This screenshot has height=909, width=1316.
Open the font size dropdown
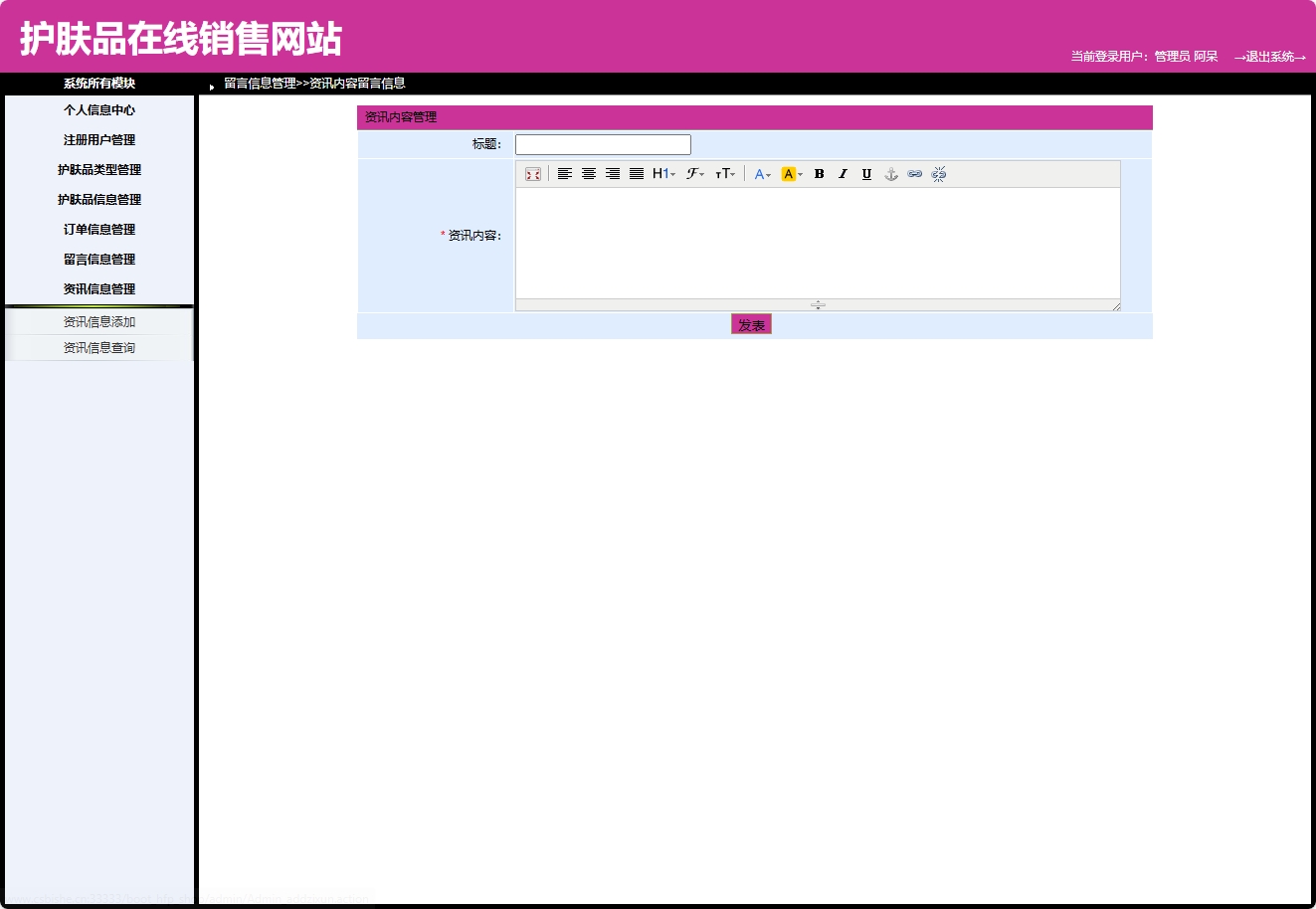725,173
